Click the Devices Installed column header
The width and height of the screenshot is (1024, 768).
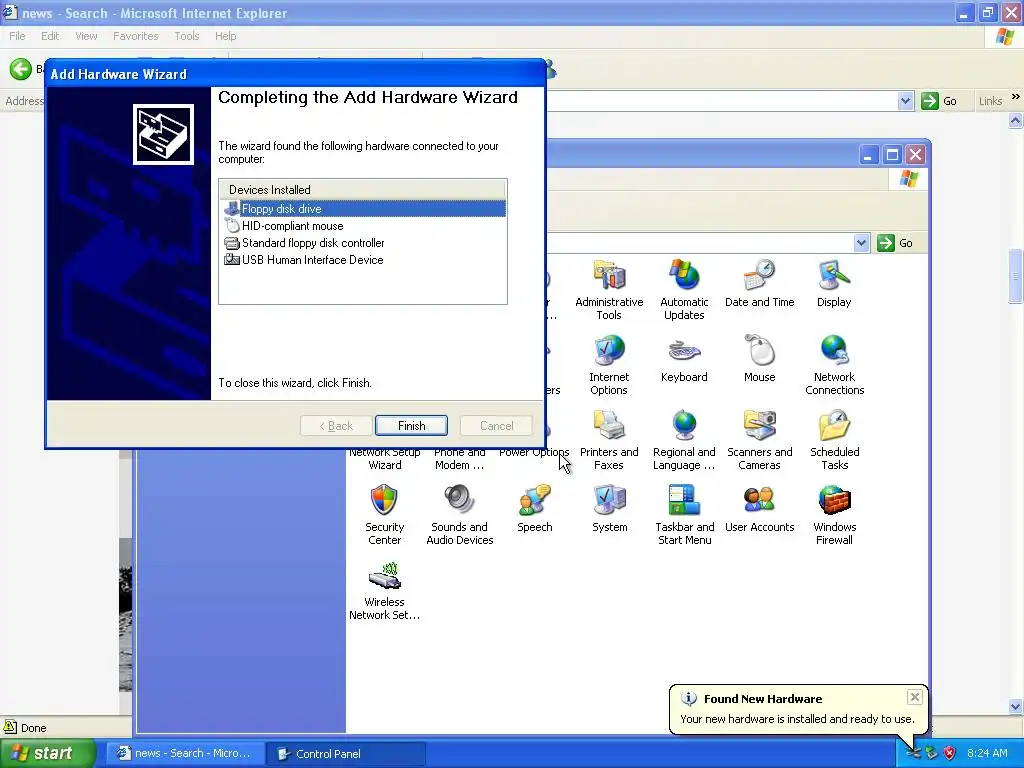coord(362,189)
